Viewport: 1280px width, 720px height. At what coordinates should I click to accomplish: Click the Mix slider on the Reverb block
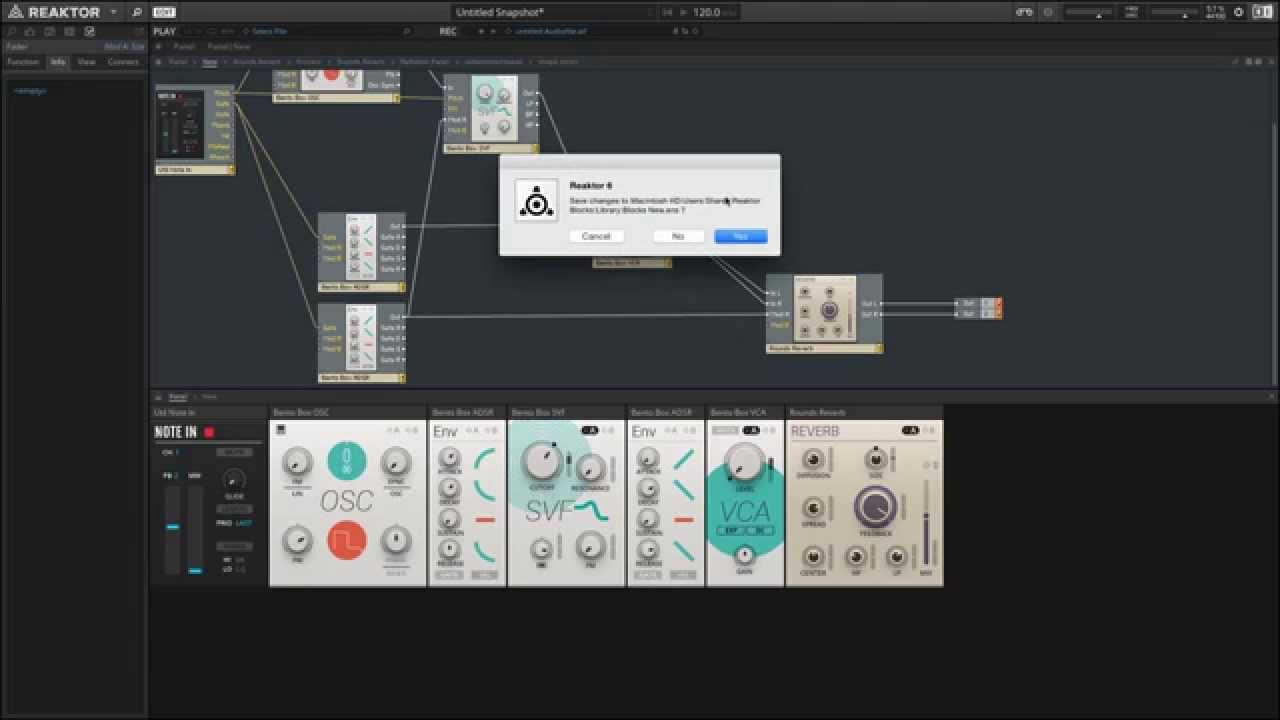click(x=926, y=522)
